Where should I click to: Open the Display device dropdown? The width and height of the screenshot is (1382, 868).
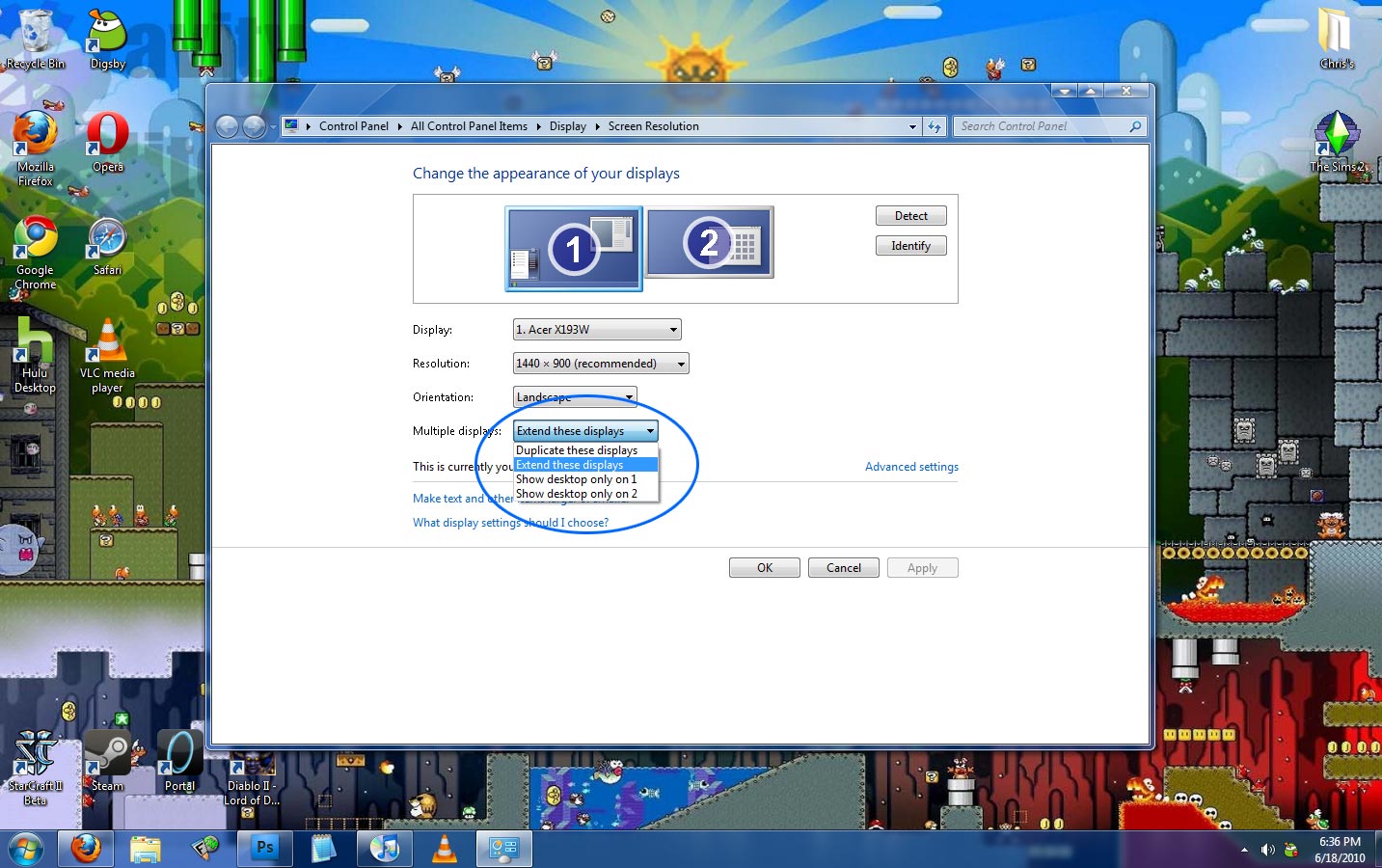pyautogui.click(x=597, y=330)
